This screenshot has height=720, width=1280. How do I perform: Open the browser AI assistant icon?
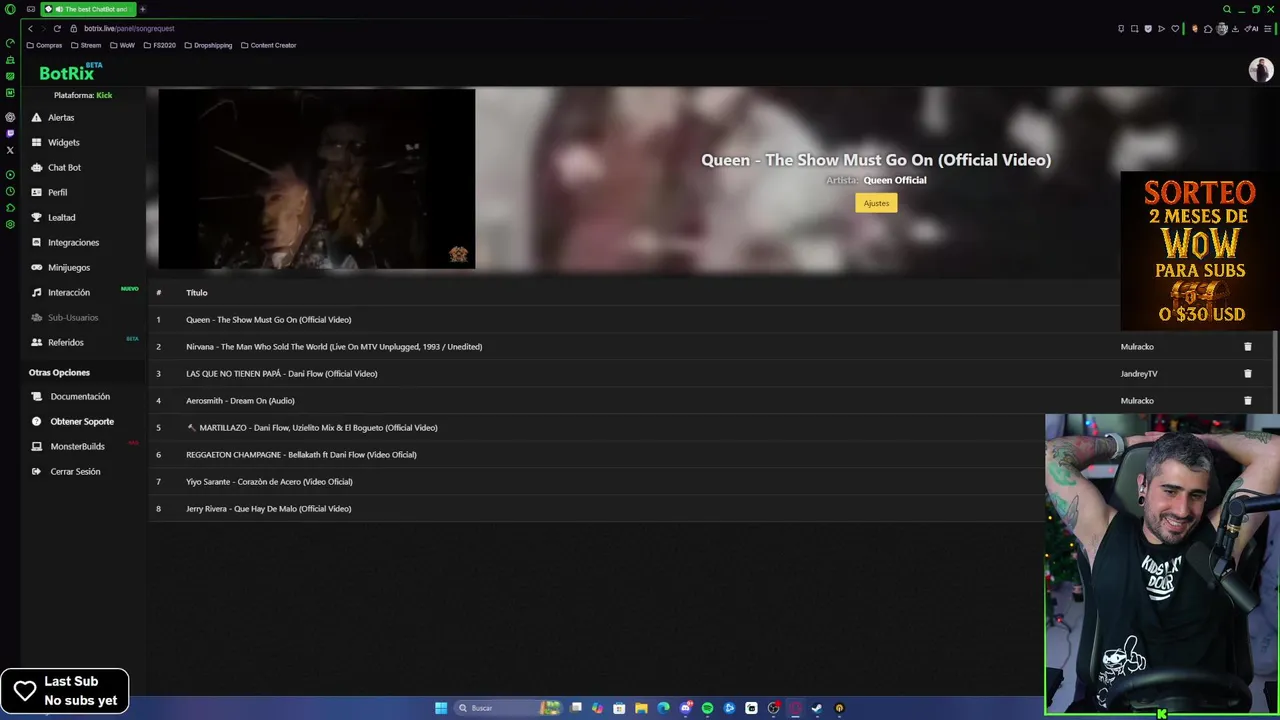pyautogui.click(x=1251, y=29)
